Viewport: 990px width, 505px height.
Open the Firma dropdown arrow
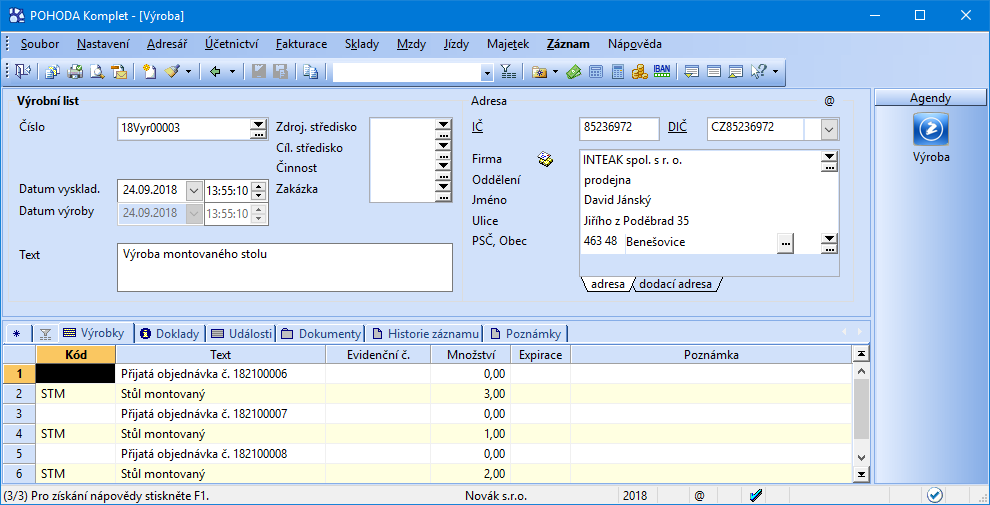pyautogui.click(x=828, y=156)
